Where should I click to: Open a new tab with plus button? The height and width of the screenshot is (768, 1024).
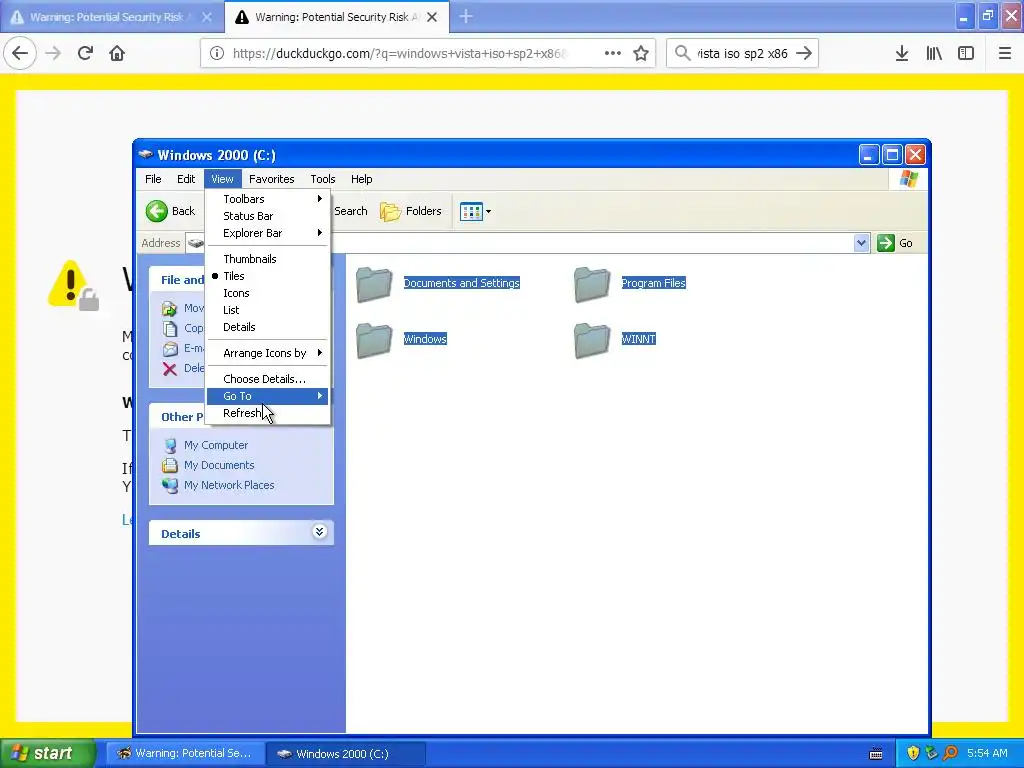(466, 16)
